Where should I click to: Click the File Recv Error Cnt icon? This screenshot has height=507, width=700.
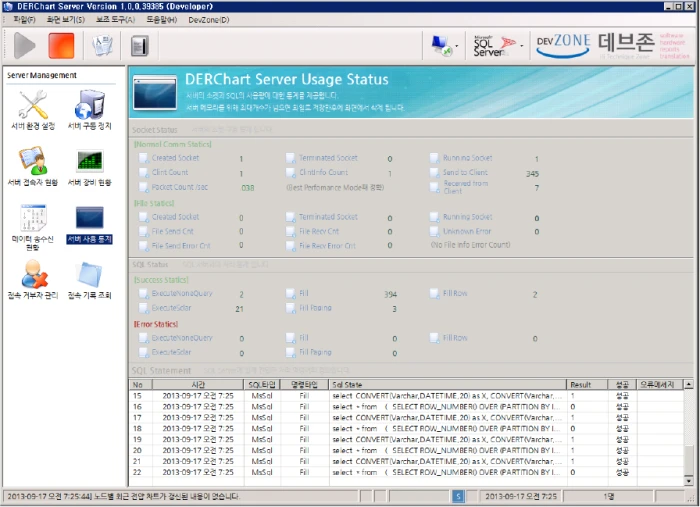point(291,246)
